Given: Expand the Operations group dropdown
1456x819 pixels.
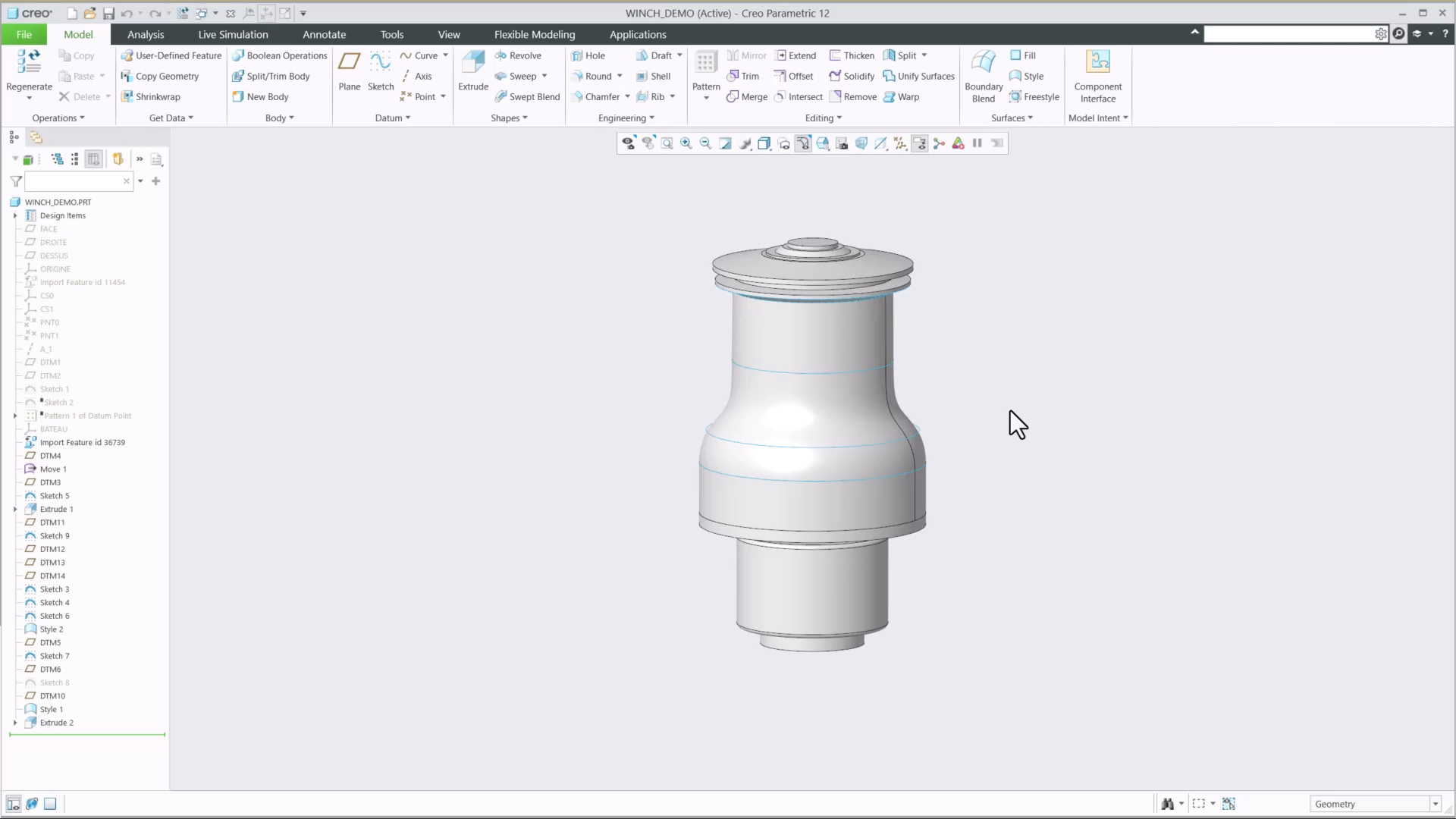Looking at the screenshot, I should pyautogui.click(x=58, y=118).
